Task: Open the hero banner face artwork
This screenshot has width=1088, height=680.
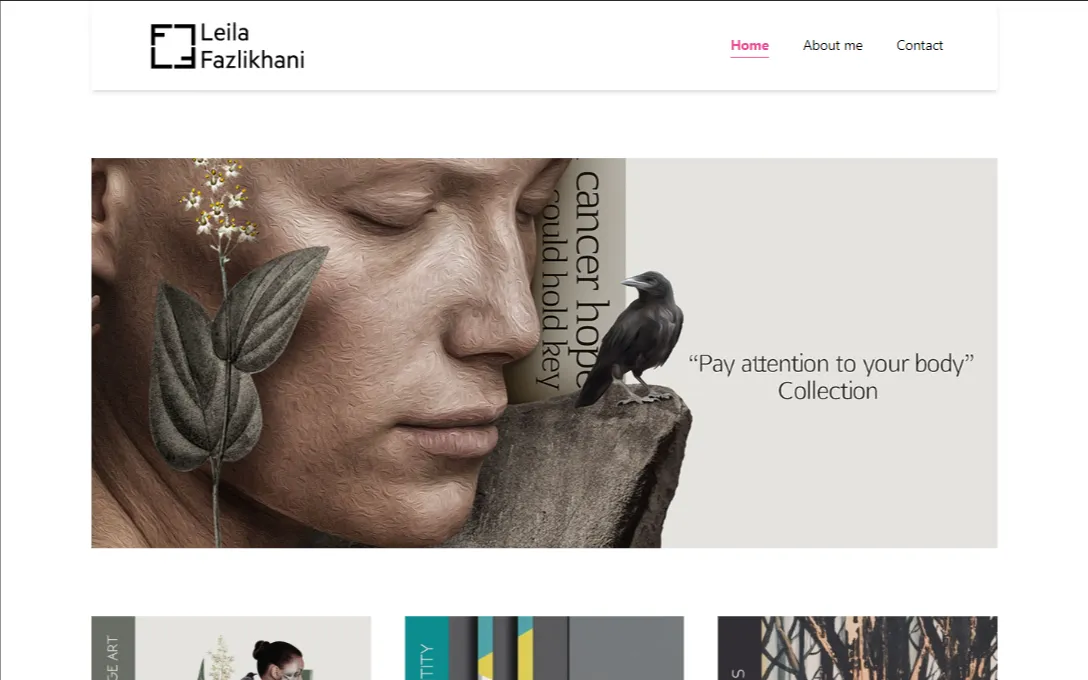Action: 544,353
